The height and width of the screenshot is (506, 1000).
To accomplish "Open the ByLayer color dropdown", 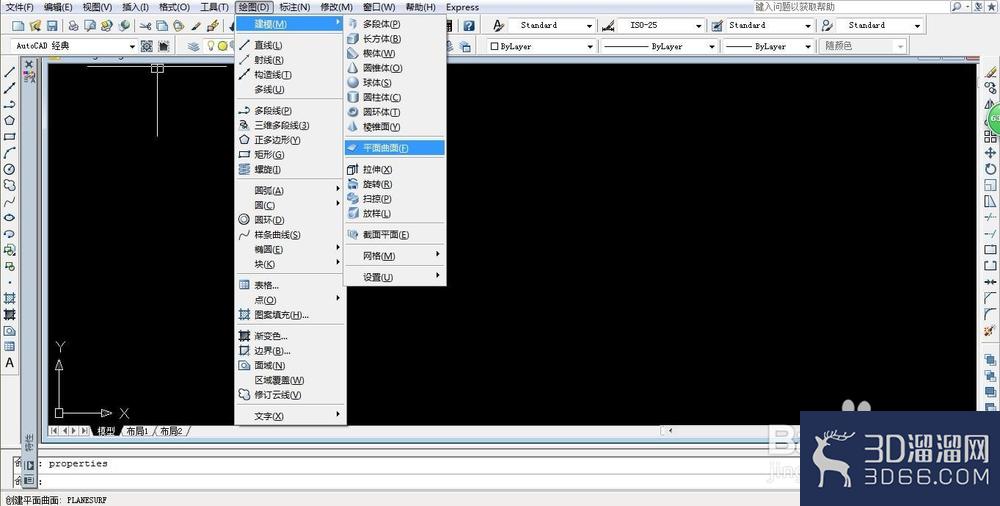I will click(590, 47).
